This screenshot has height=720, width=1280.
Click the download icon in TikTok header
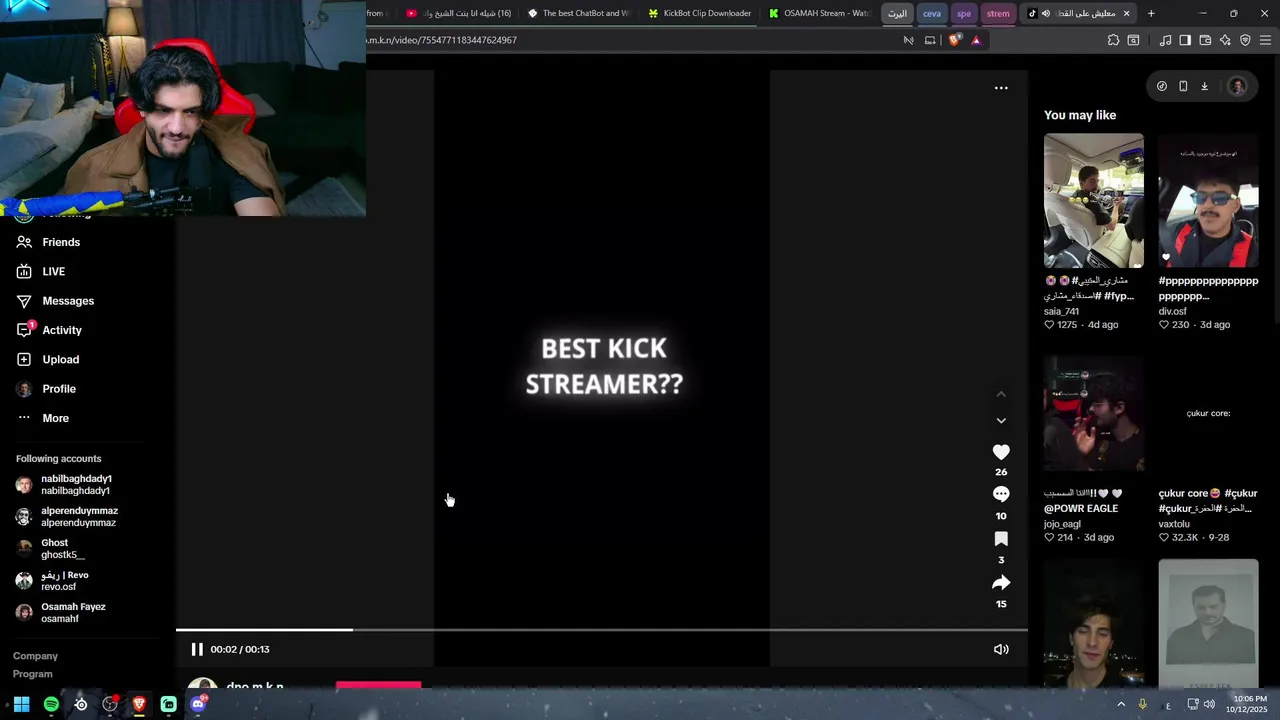(x=1204, y=86)
